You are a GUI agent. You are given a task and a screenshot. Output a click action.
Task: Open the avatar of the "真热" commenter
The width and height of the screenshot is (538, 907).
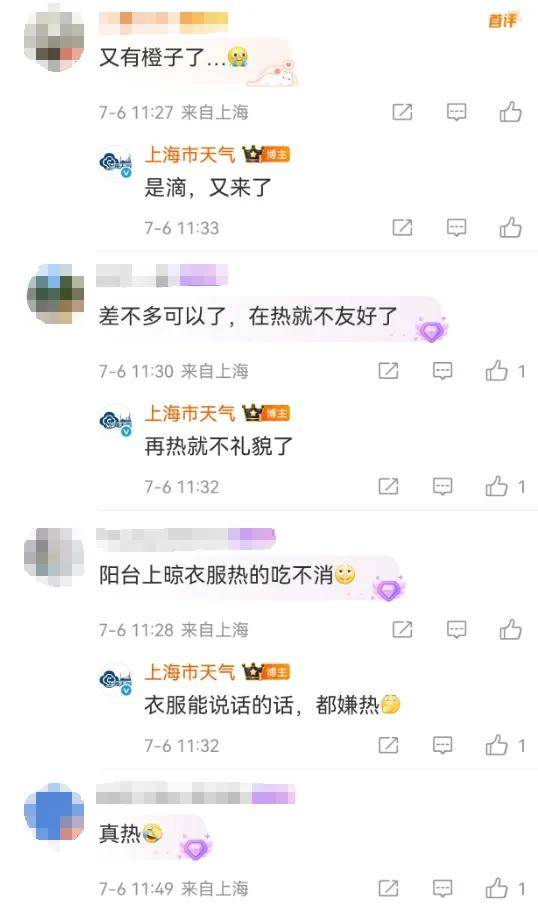tap(54, 812)
